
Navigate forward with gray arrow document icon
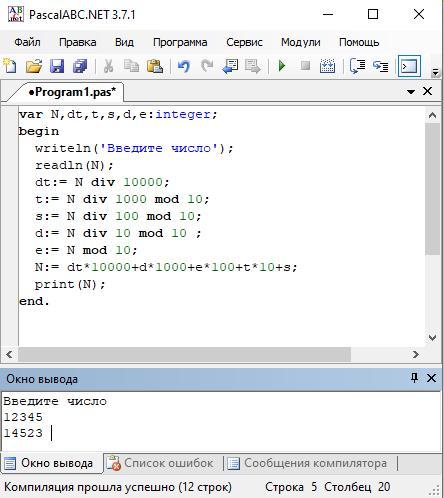[253, 66]
